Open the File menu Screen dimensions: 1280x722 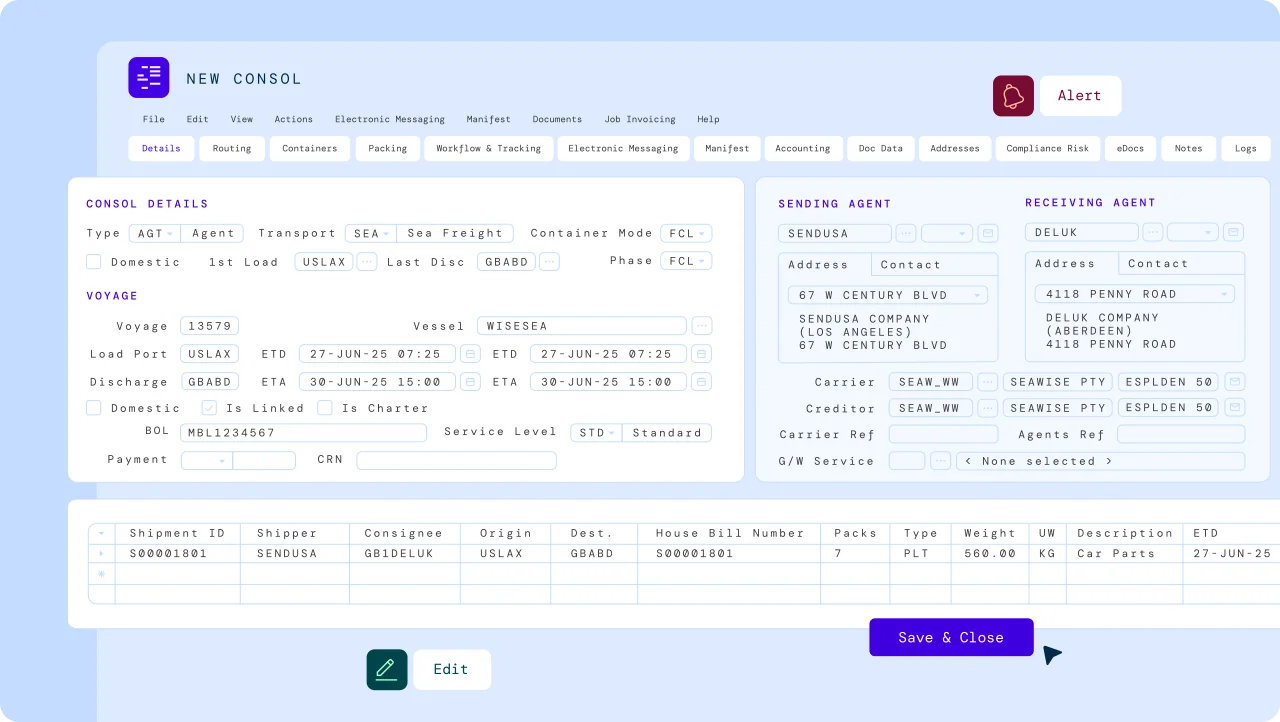pos(153,119)
